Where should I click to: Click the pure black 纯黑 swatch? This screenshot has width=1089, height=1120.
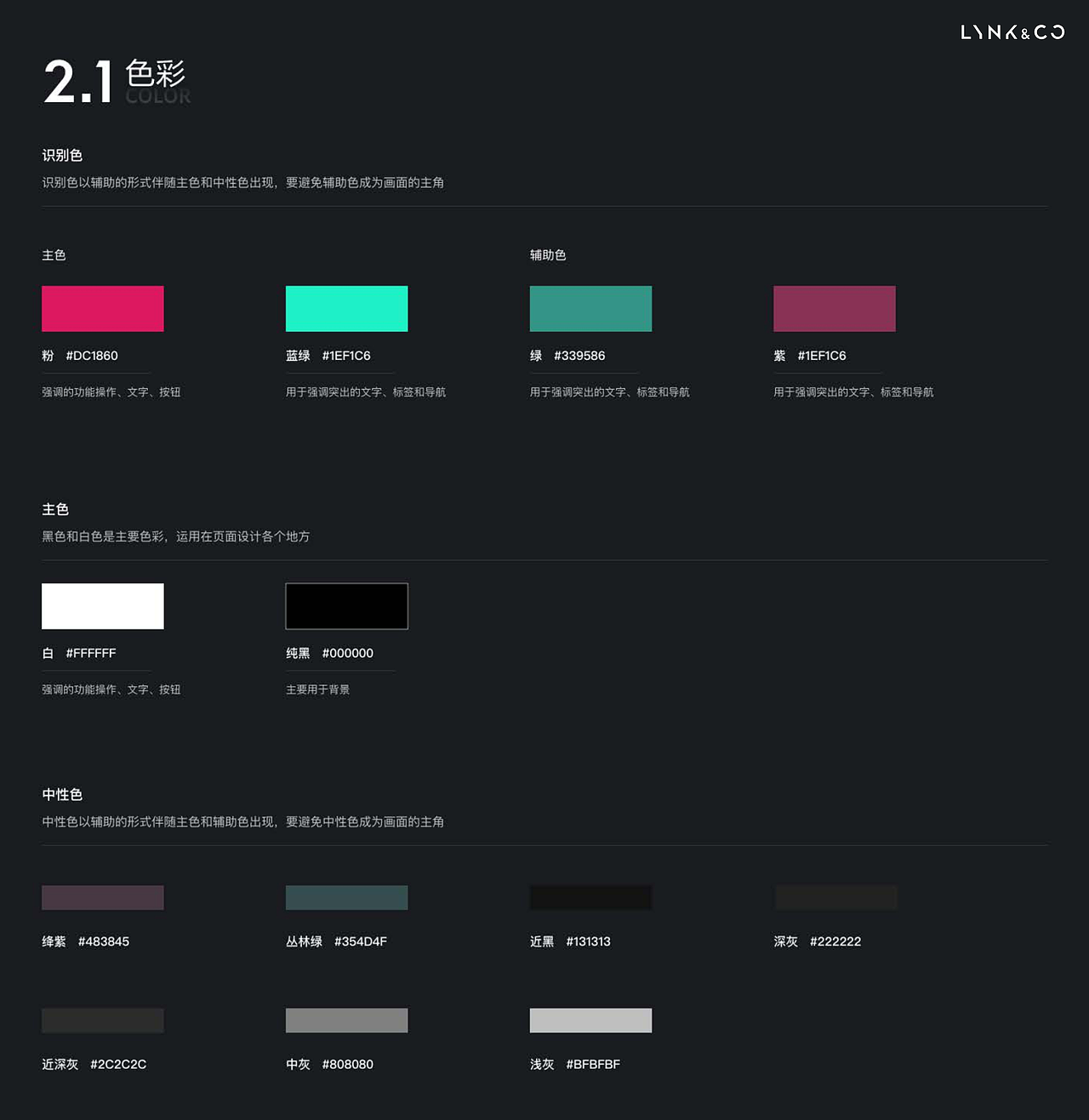346,606
